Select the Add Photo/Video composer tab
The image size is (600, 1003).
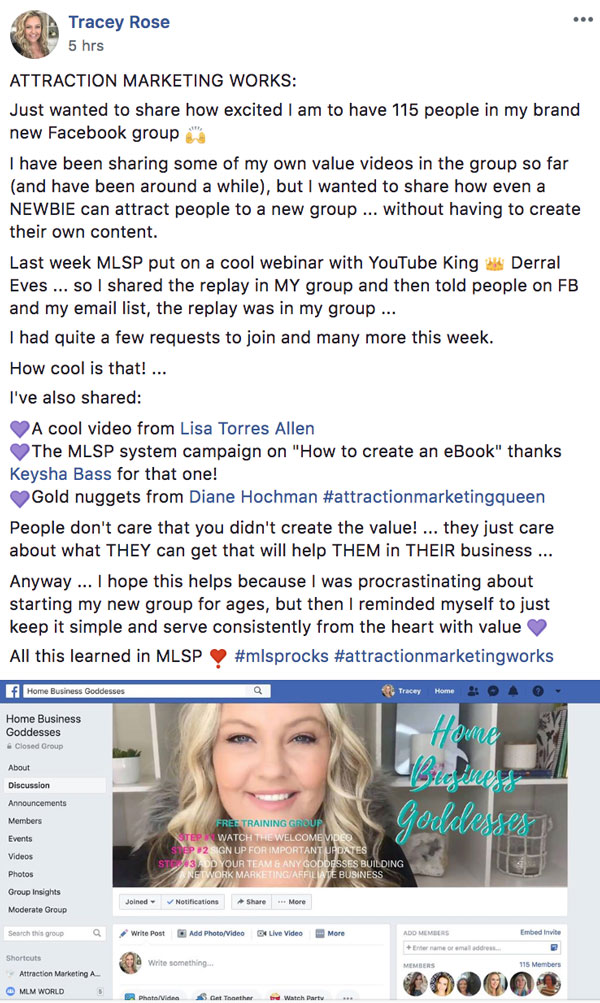211,933
